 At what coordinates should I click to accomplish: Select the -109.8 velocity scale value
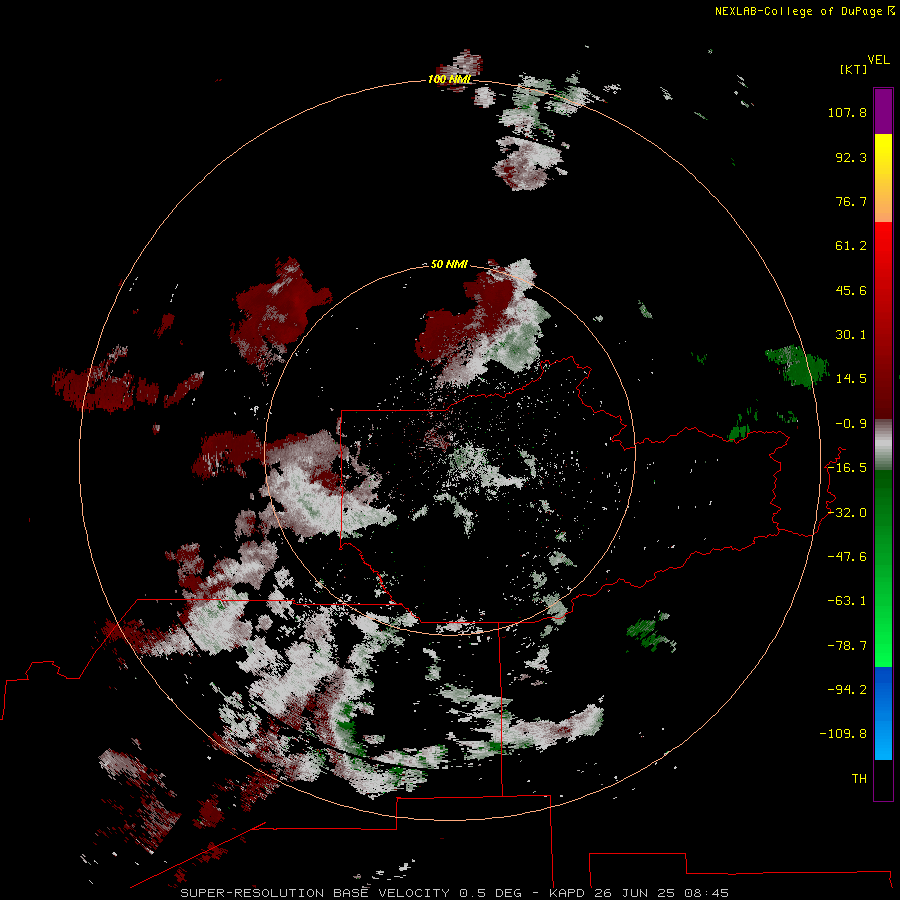(x=843, y=734)
